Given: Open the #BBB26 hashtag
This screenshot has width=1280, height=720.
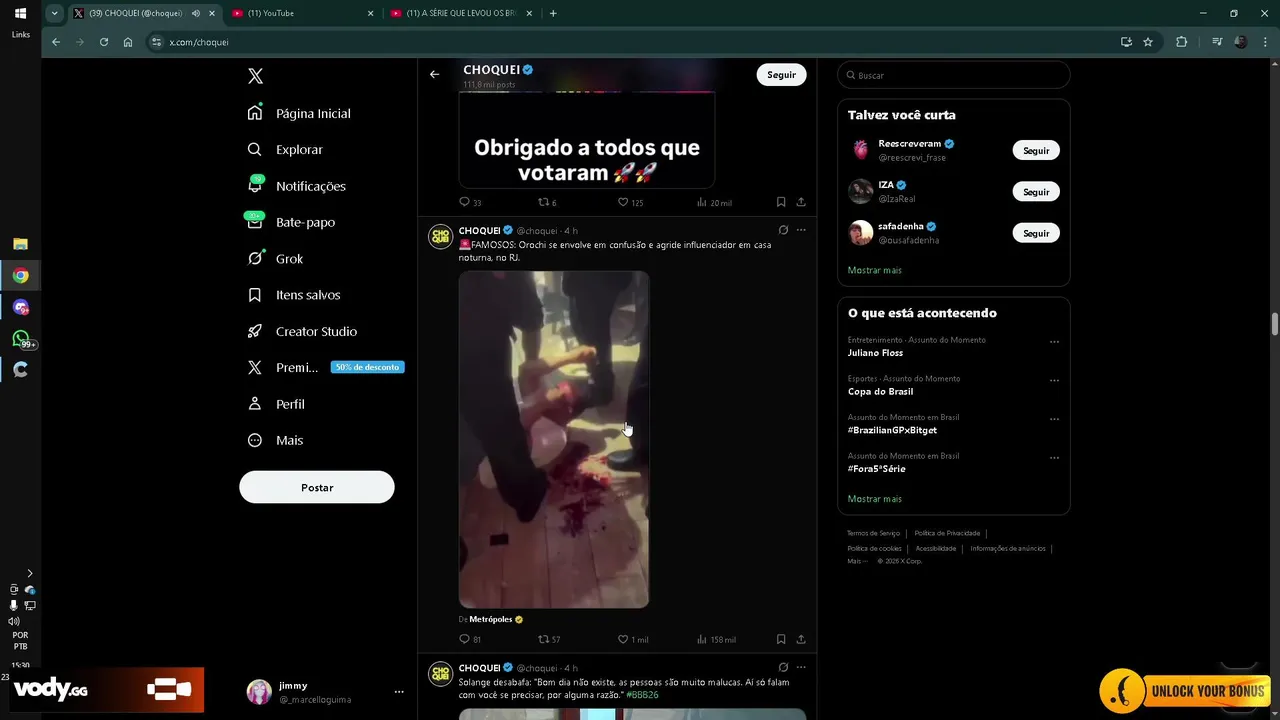Looking at the screenshot, I should tap(642, 694).
